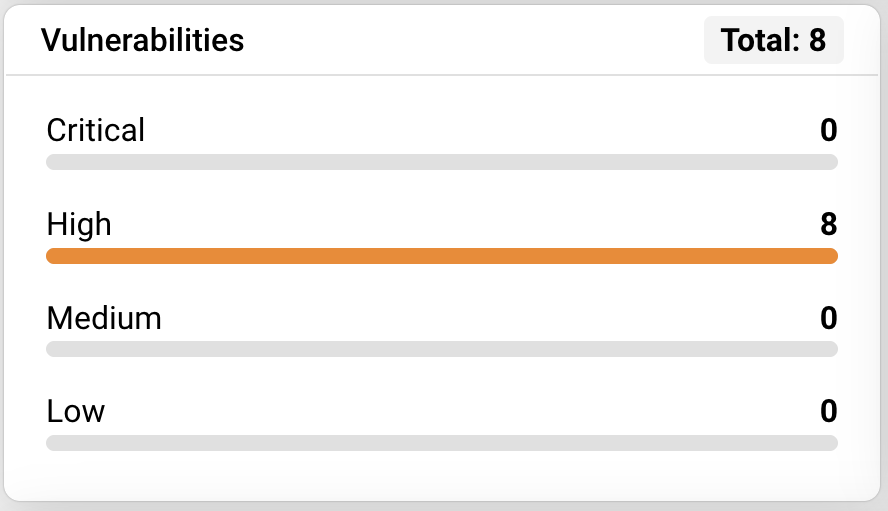Image resolution: width=888 pixels, height=511 pixels.
Task: Click empty card area below Low bar
Action: 441,475
